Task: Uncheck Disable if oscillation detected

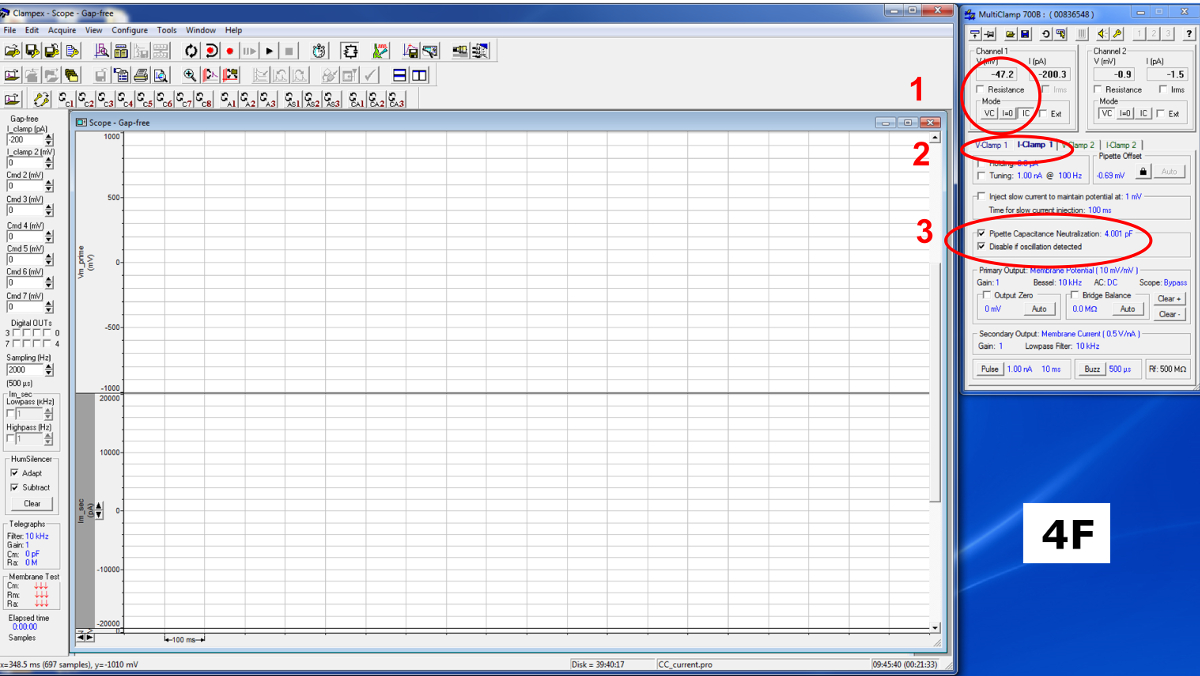Action: pyautogui.click(x=981, y=247)
